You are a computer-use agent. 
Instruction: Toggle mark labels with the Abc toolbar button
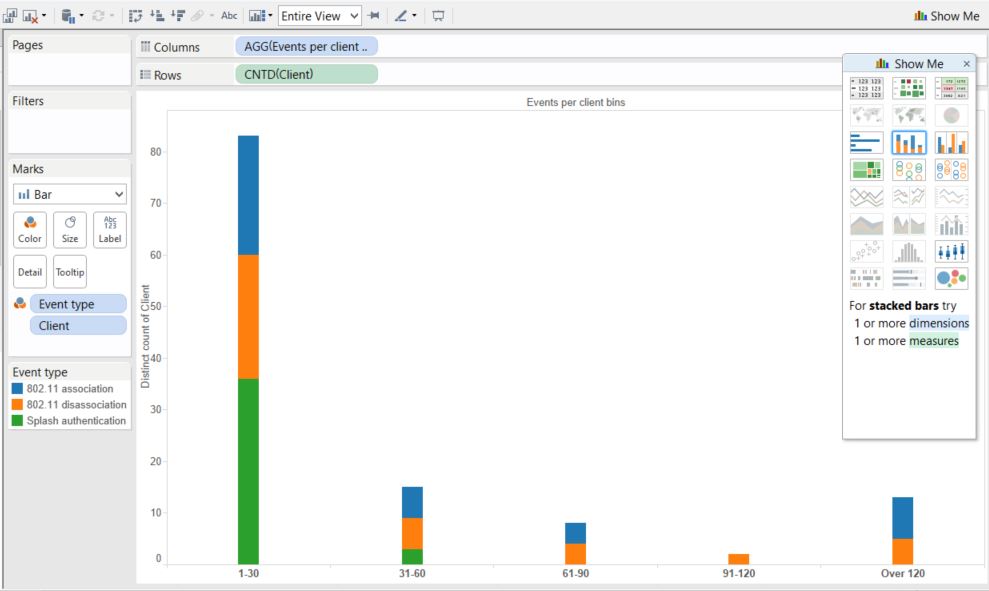(229, 16)
